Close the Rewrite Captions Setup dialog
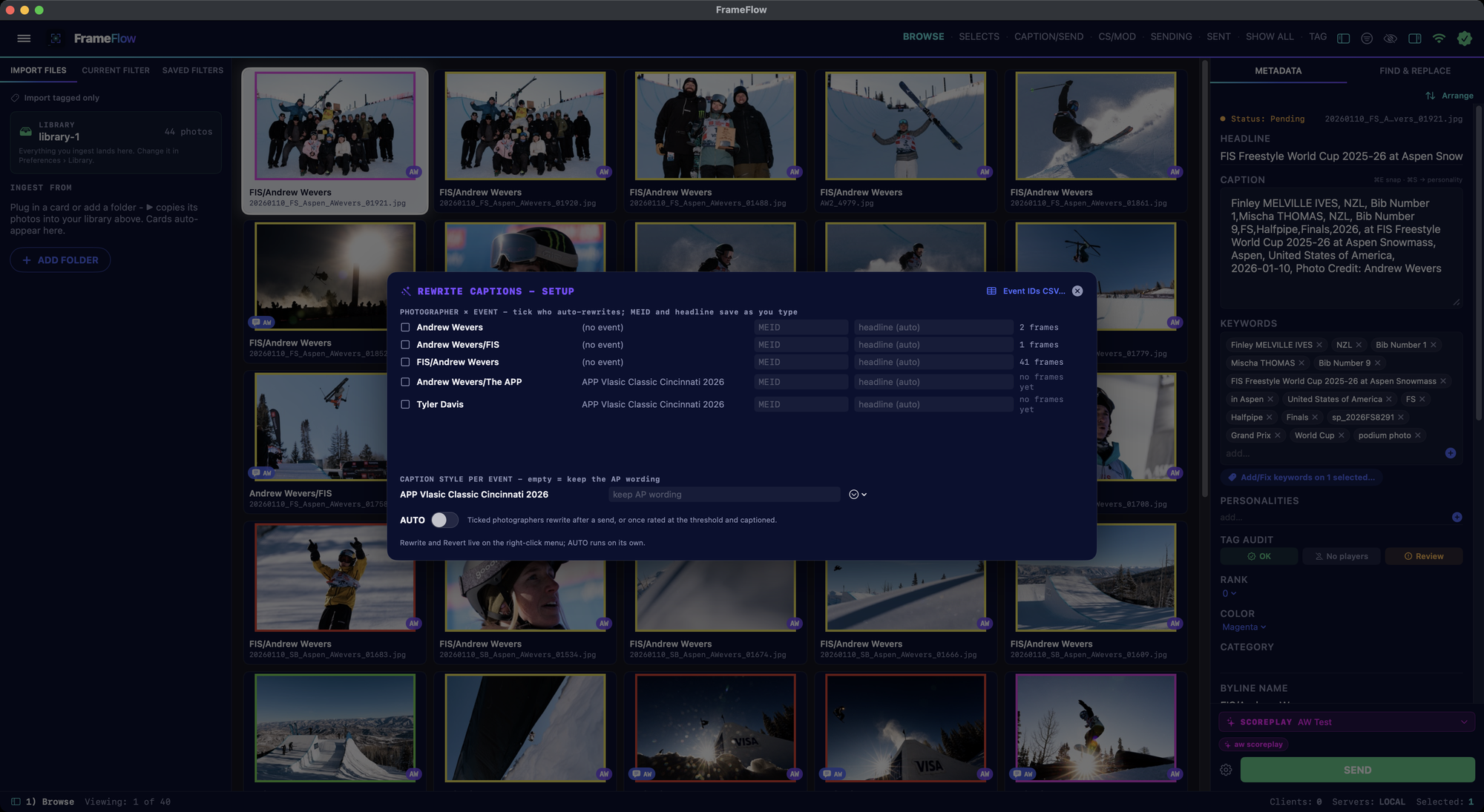 tap(1077, 291)
